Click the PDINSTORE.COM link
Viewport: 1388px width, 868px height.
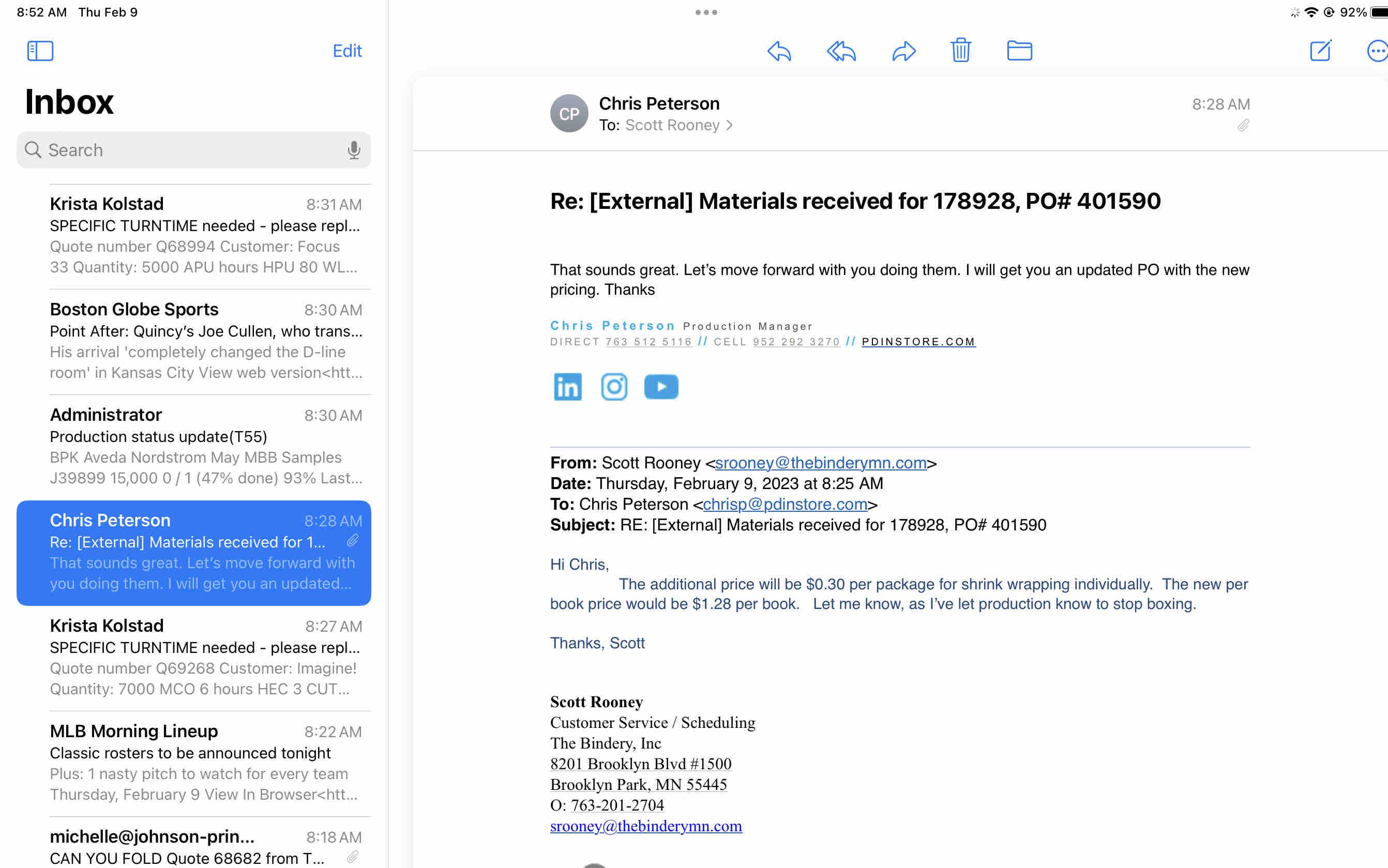click(x=918, y=342)
